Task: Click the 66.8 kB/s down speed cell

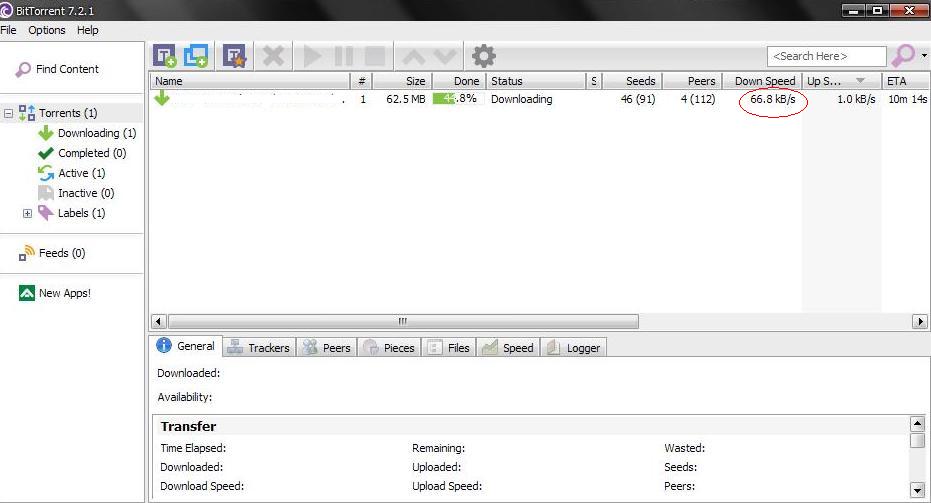Action: click(772, 99)
